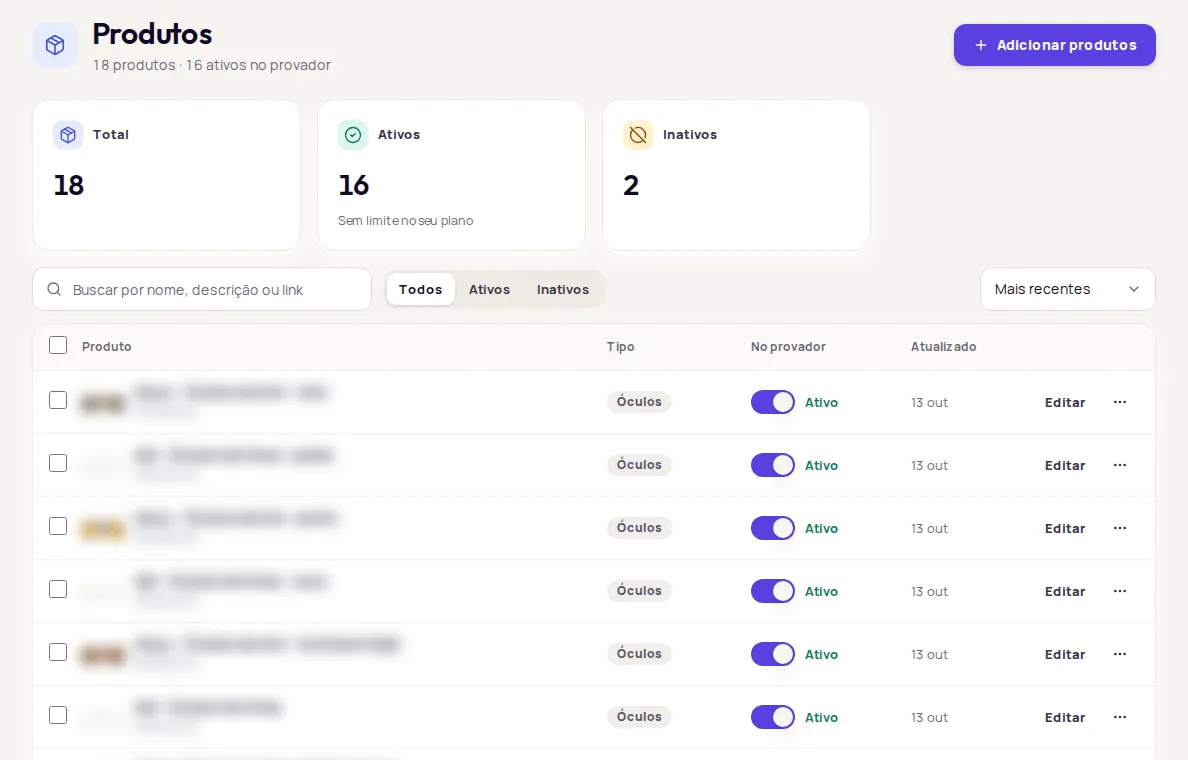Click Editar on the second product row

coord(1065,465)
